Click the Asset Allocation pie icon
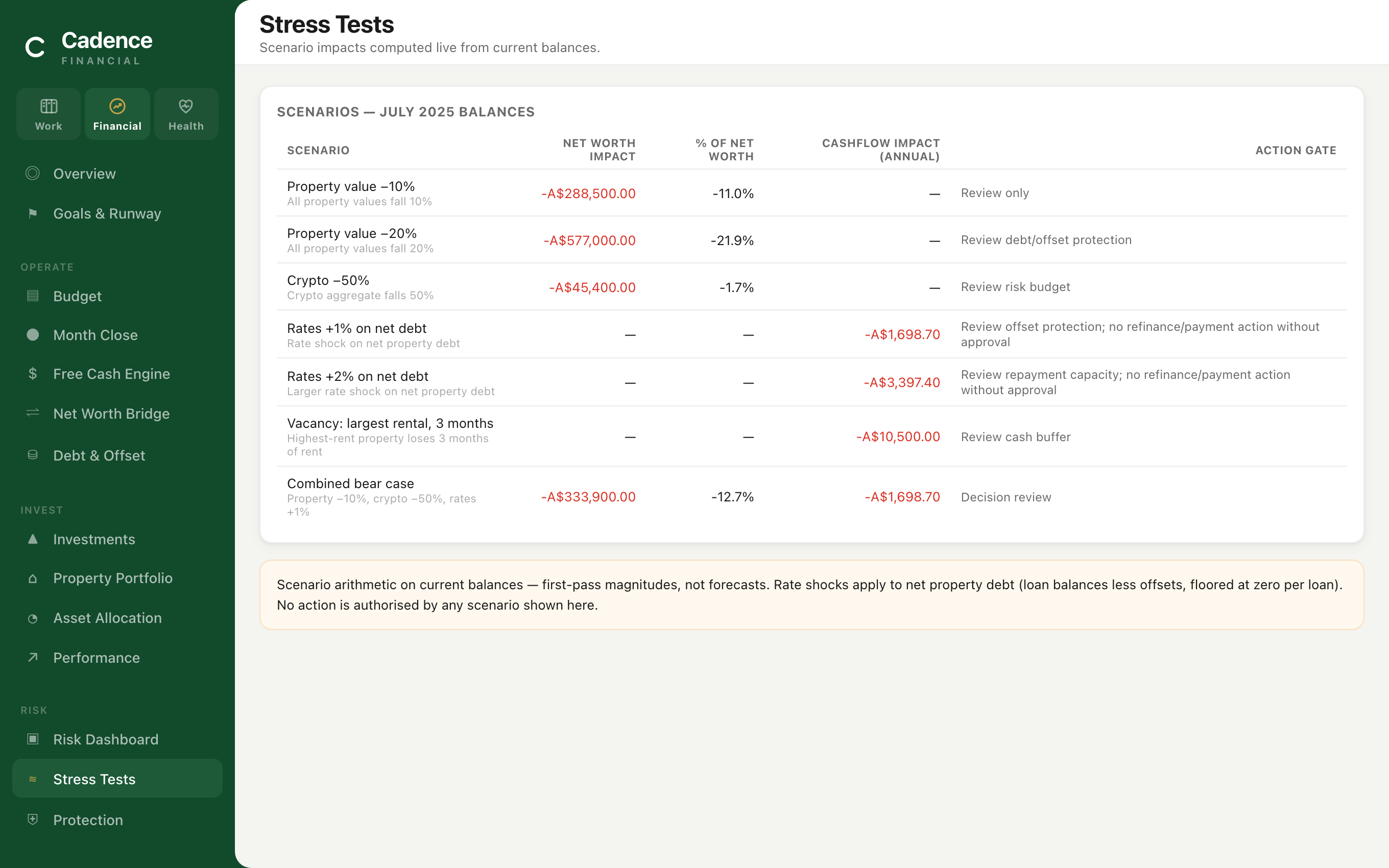1389x868 pixels. point(33,618)
